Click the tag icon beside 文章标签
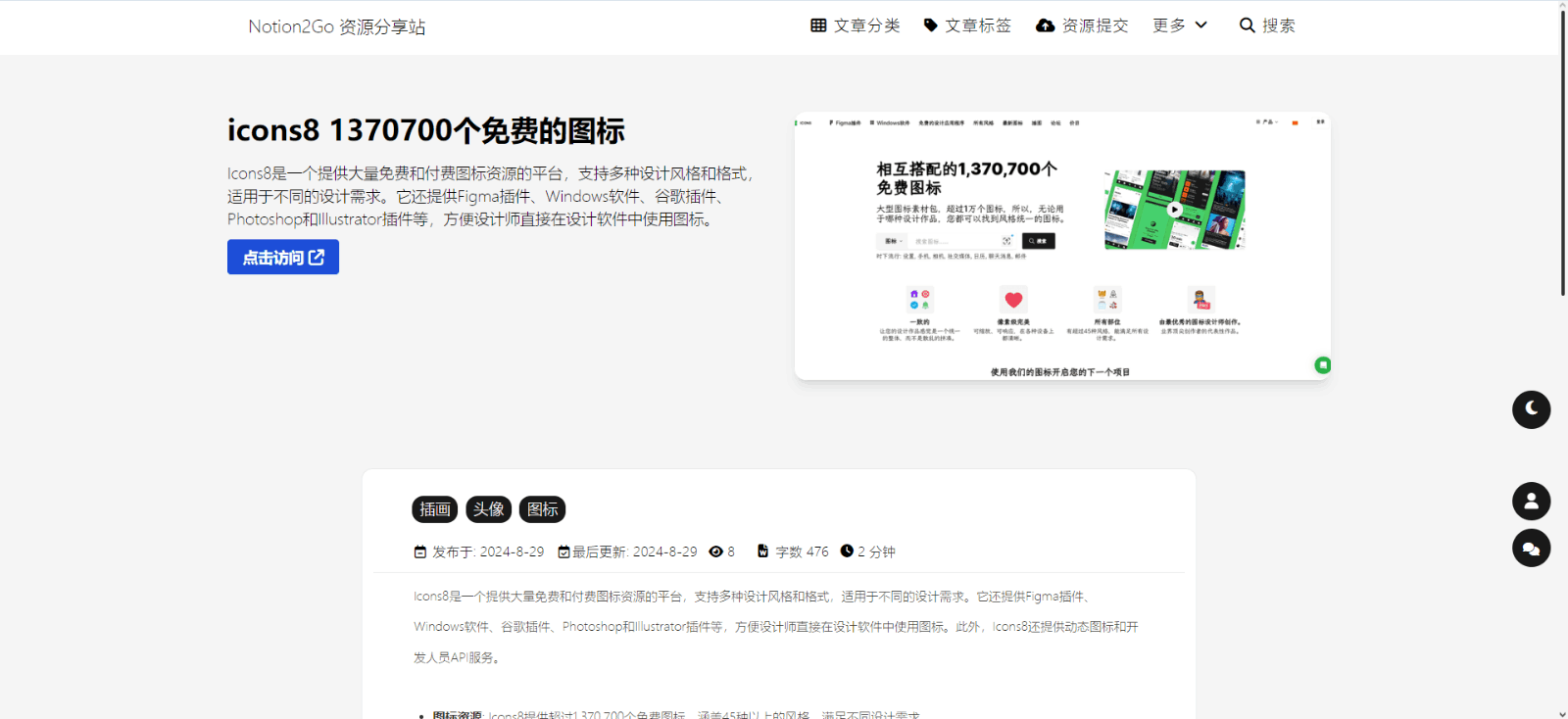This screenshot has width=1568, height=719. tap(931, 25)
